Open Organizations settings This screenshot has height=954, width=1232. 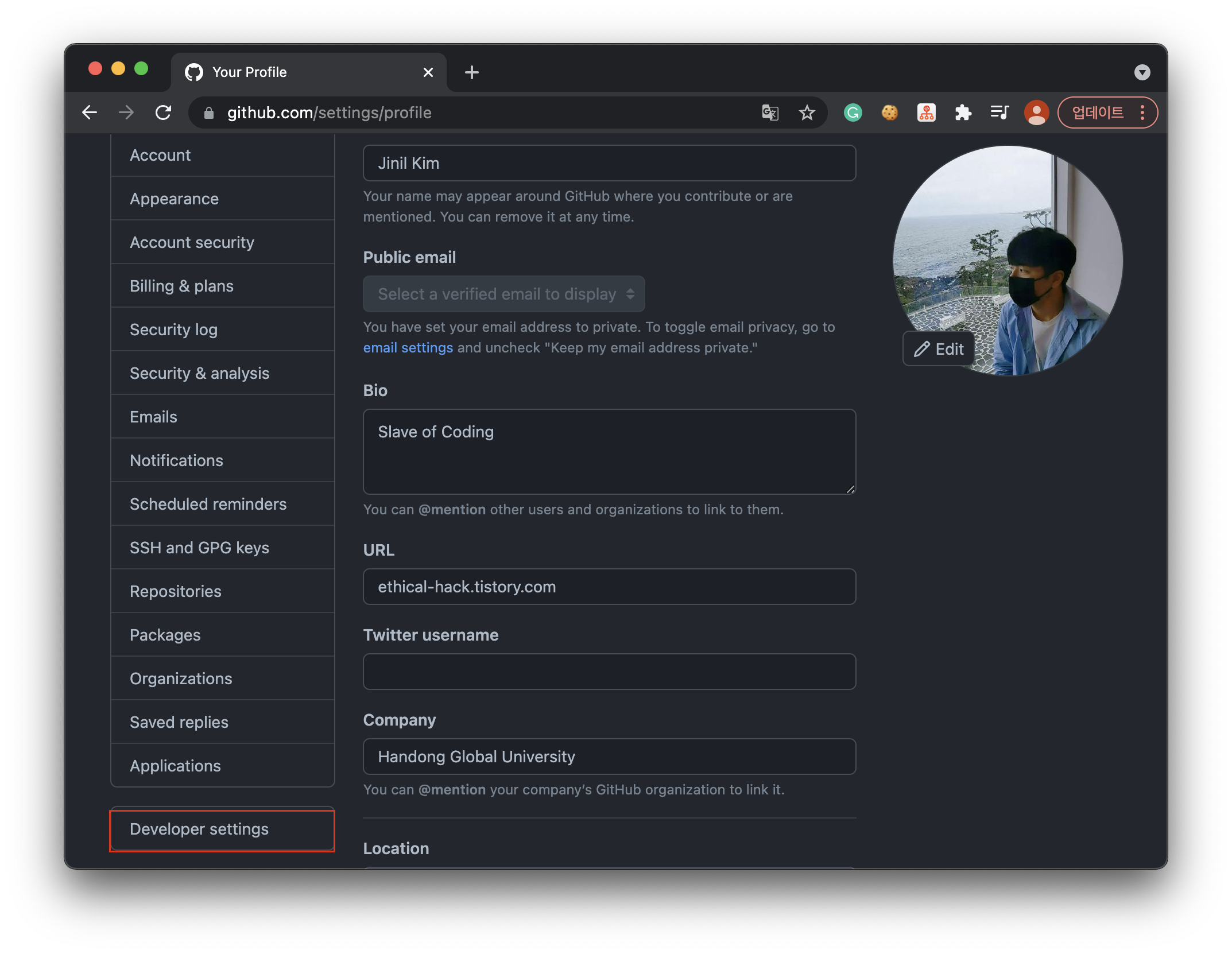click(223, 678)
